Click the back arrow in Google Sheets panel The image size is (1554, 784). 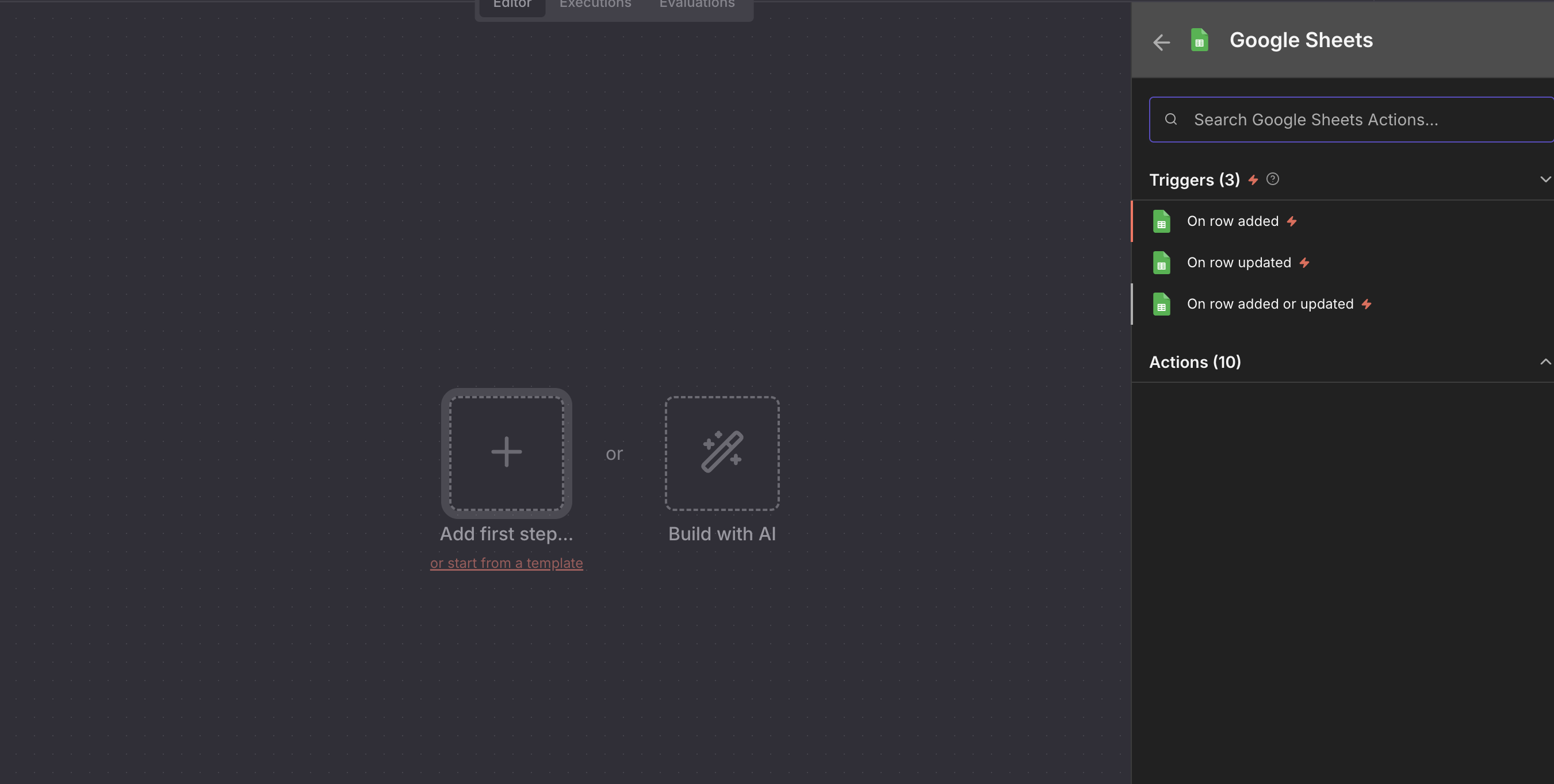click(x=1161, y=42)
